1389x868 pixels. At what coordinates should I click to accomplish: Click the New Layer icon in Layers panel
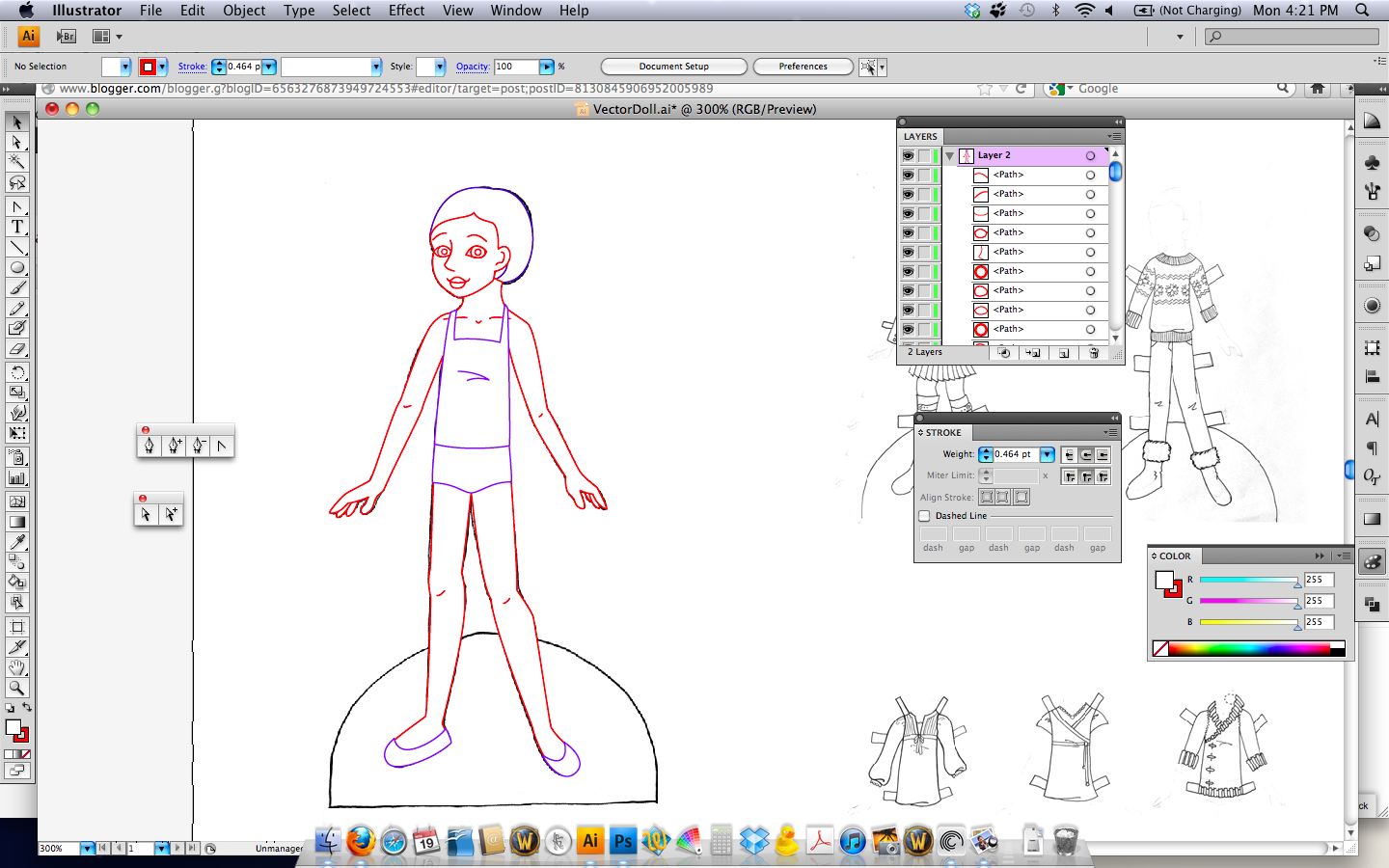pyautogui.click(x=1062, y=352)
